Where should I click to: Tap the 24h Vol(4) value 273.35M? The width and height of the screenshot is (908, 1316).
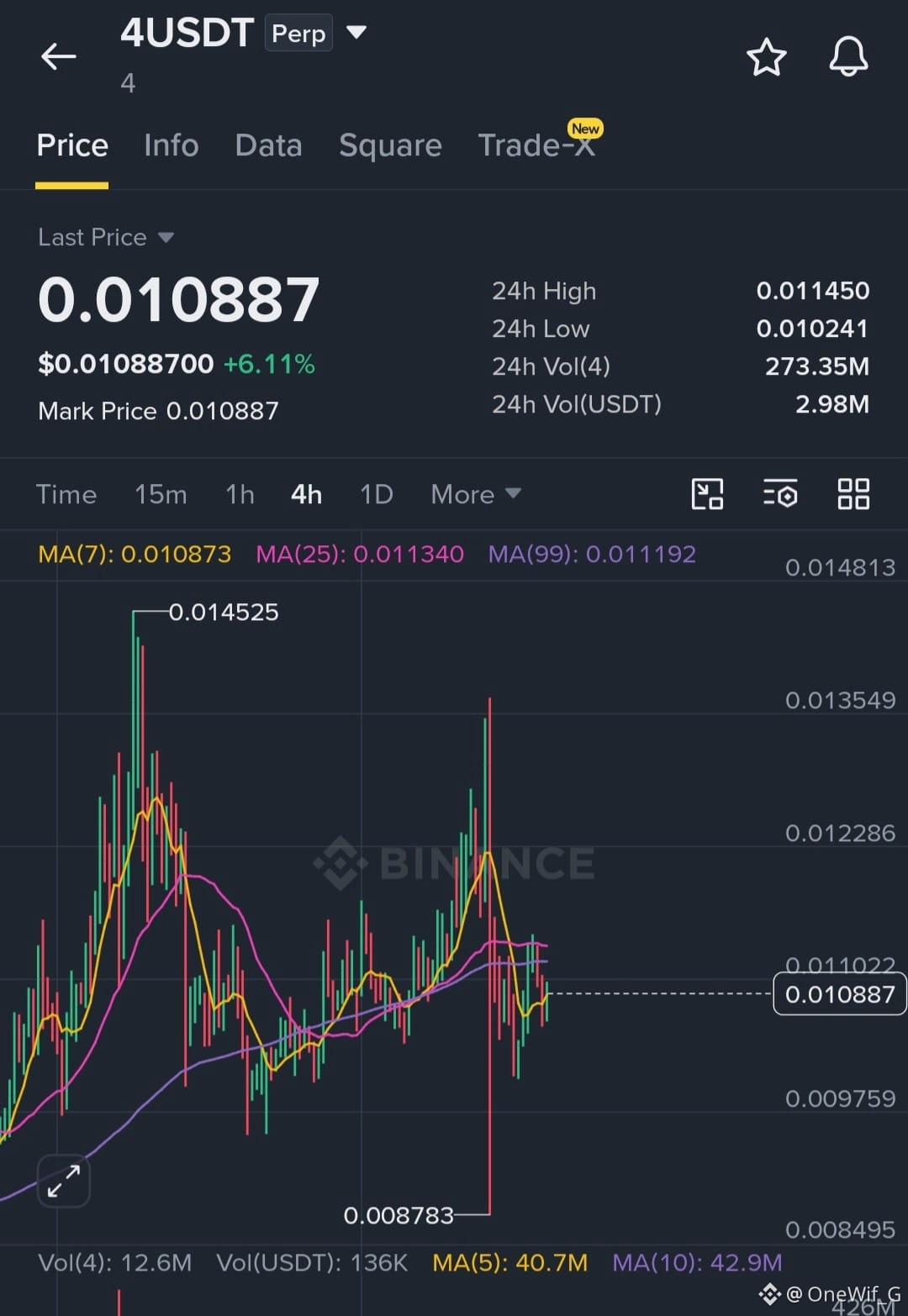pos(816,366)
